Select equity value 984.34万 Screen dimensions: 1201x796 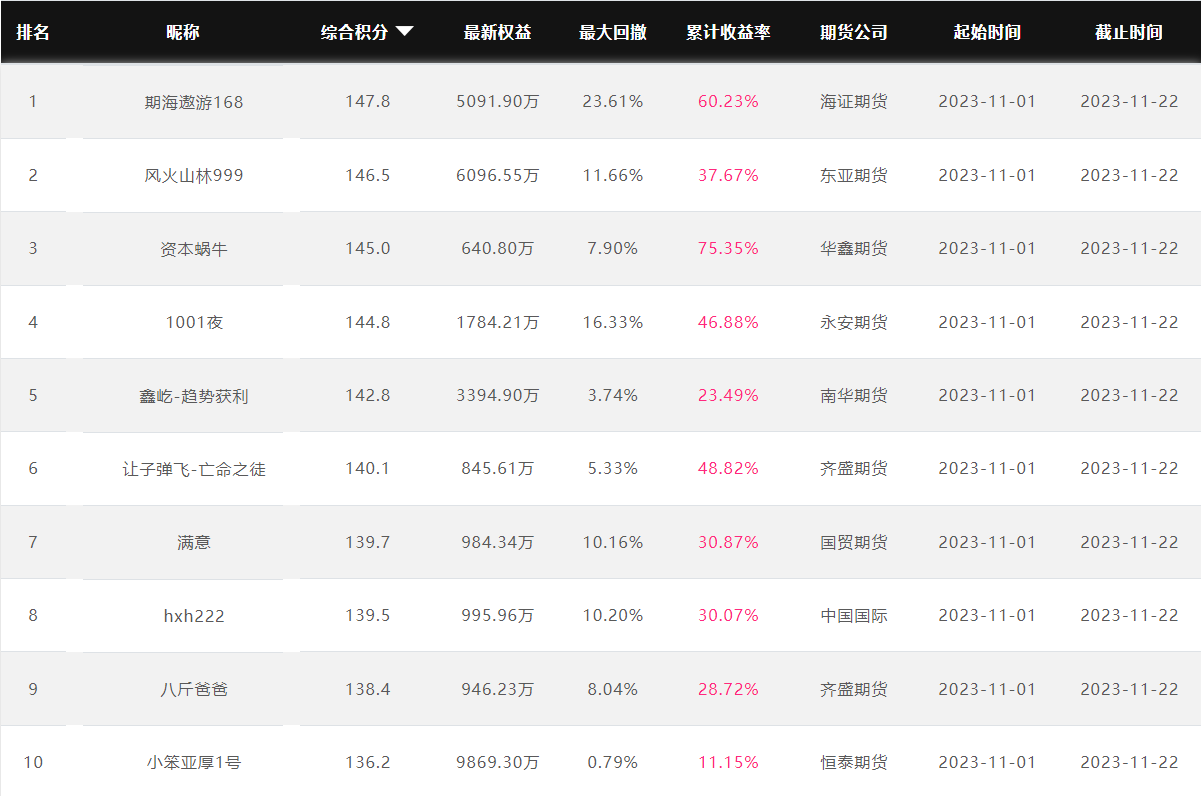click(497, 542)
